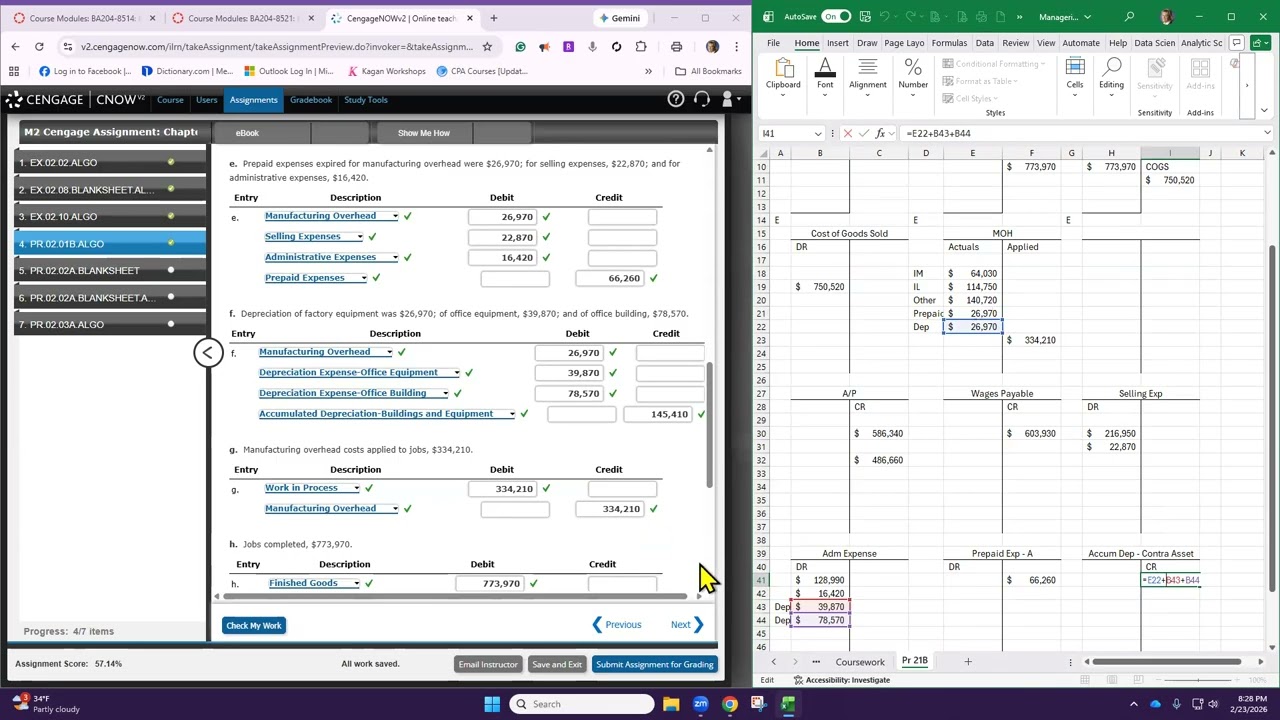The image size is (1280, 720).
Task: Click Show Me How button
Action: point(424,133)
